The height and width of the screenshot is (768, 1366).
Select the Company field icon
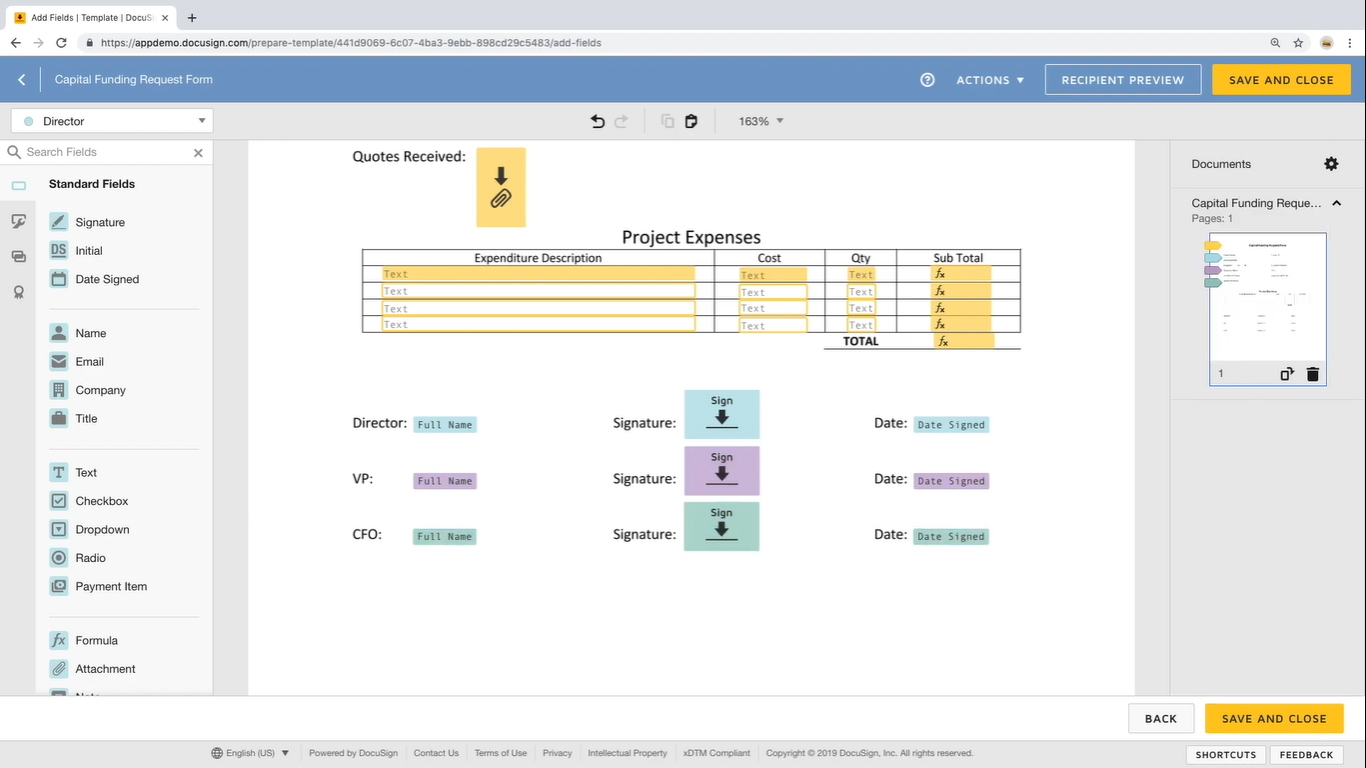[59, 390]
